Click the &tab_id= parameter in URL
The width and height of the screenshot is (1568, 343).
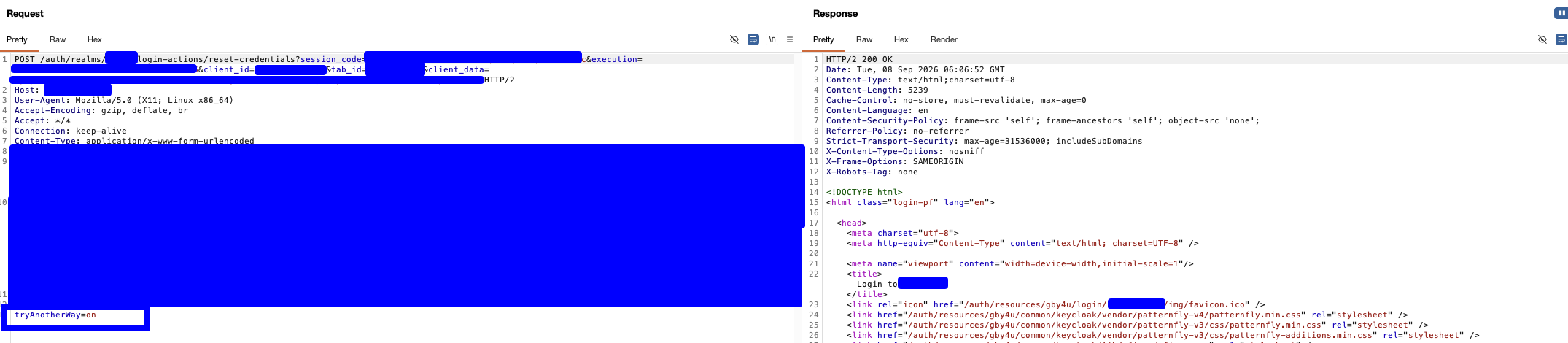tap(345, 69)
